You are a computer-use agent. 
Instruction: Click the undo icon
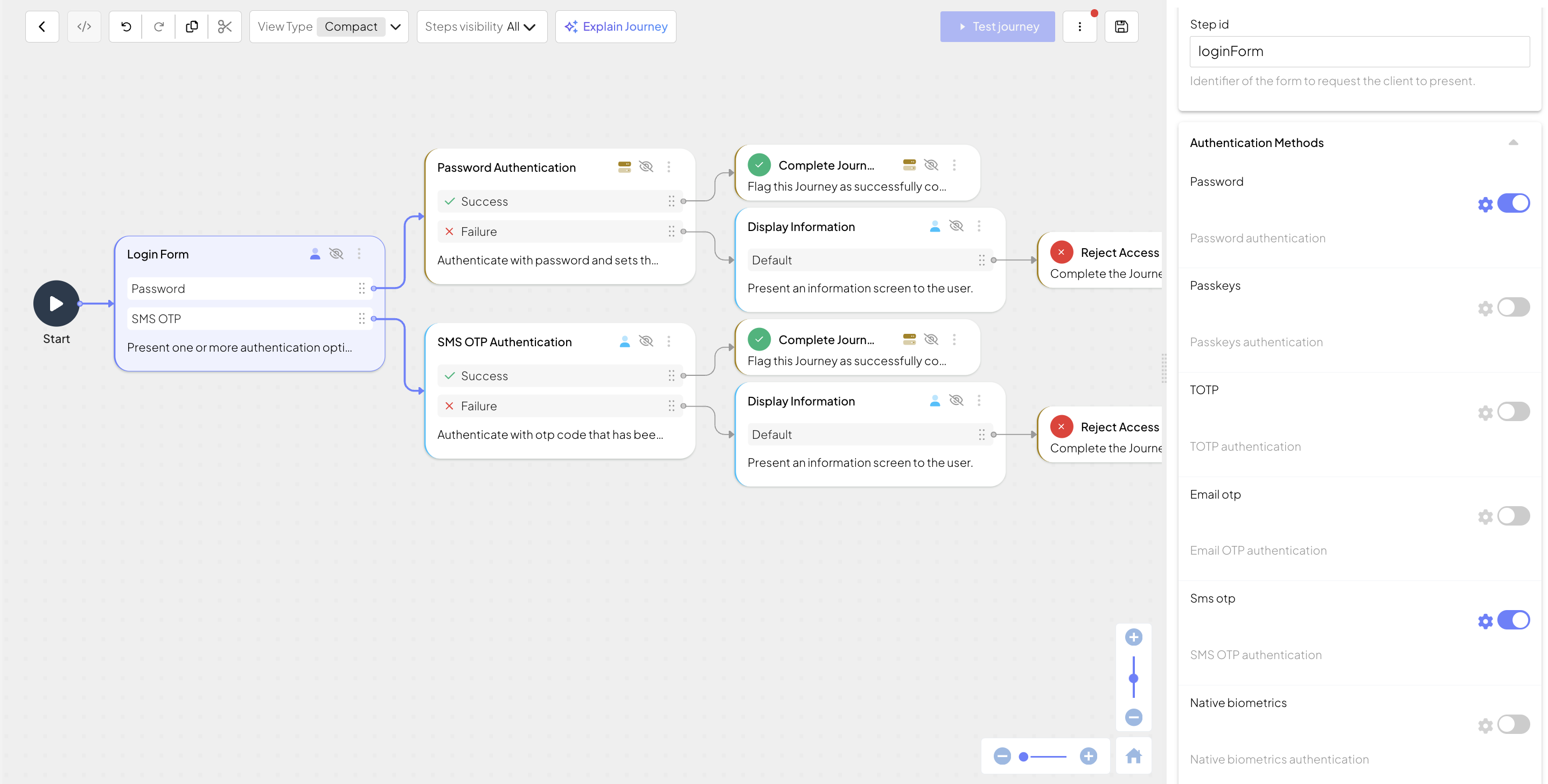point(125,26)
